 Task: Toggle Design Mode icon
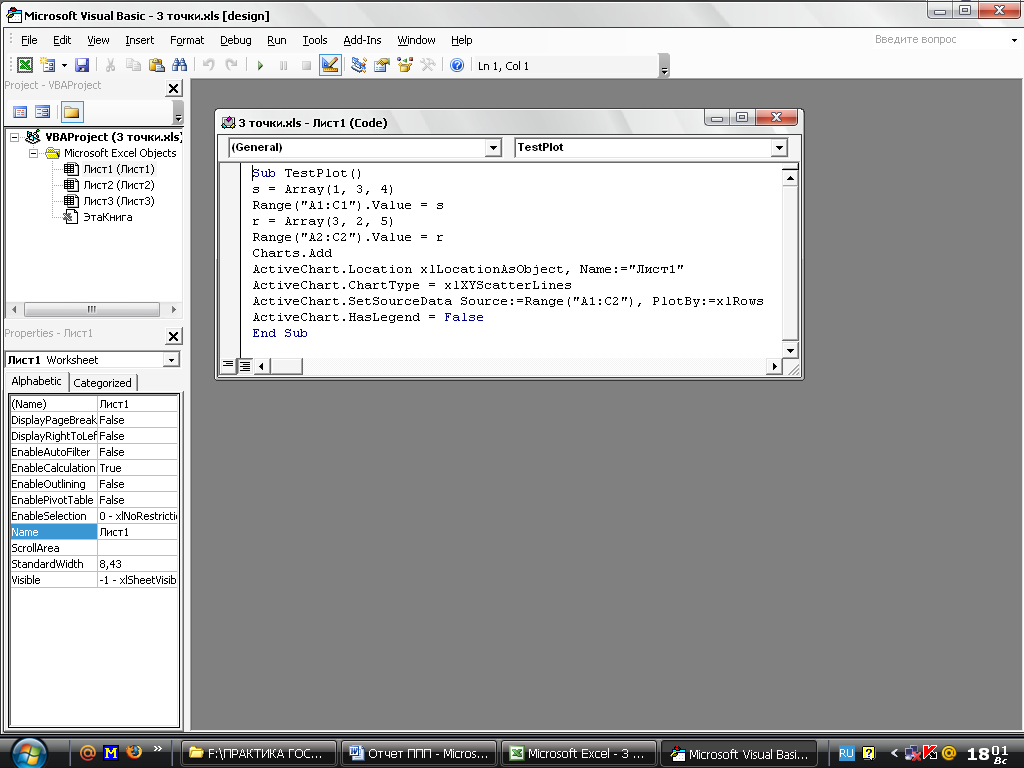coord(330,65)
